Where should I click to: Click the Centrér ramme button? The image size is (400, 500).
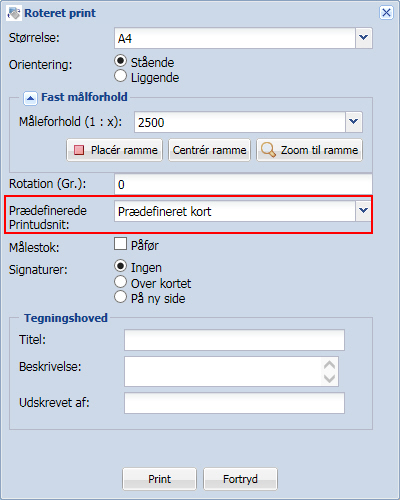click(209, 150)
